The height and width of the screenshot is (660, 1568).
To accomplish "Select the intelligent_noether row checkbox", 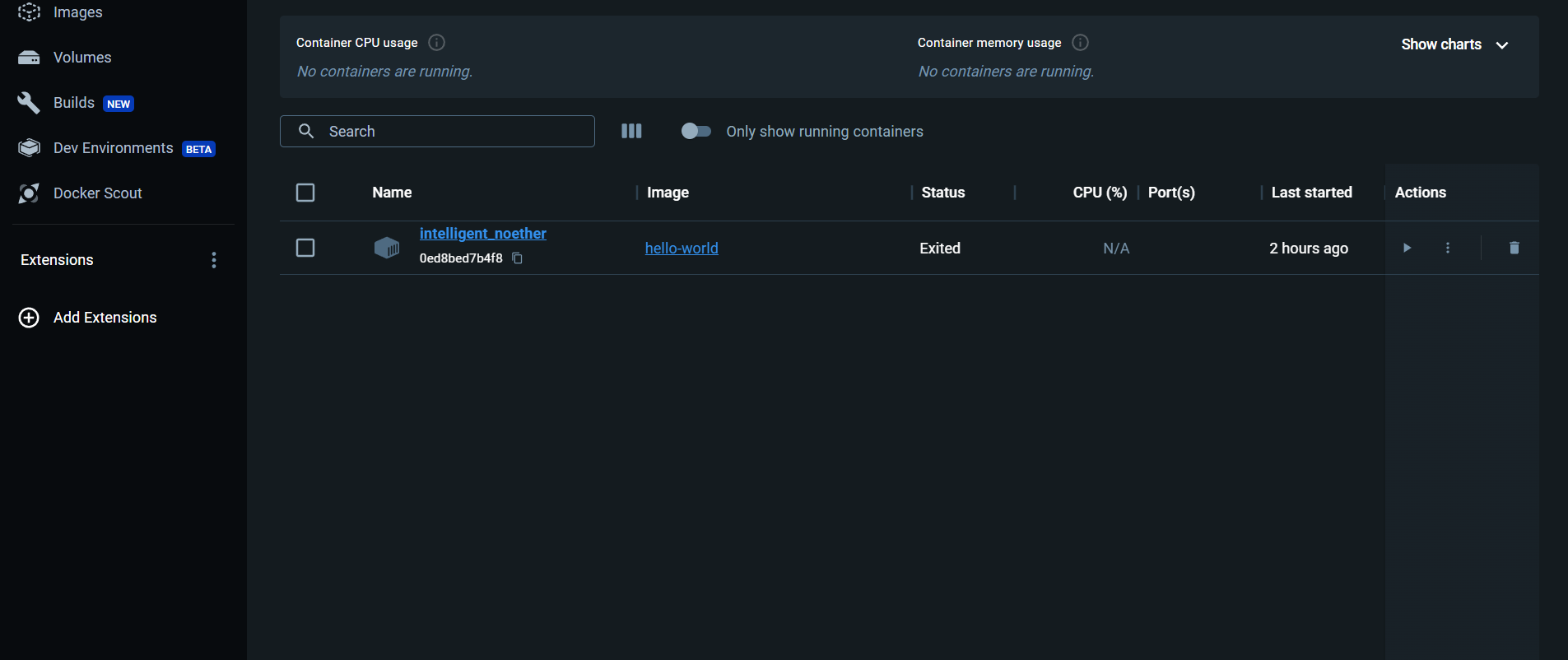I will click(305, 248).
